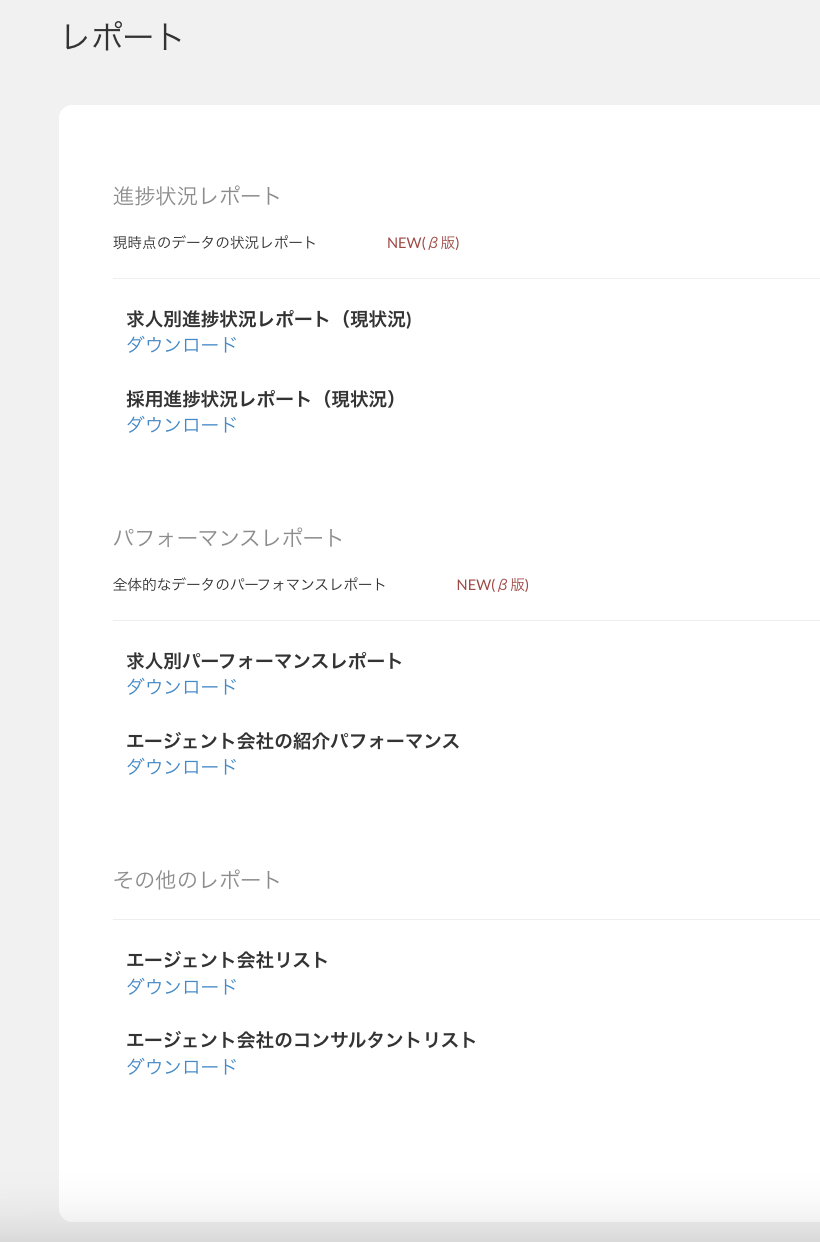Select the その他のレポート section header
Viewport: 820px width, 1242px height.
196,879
